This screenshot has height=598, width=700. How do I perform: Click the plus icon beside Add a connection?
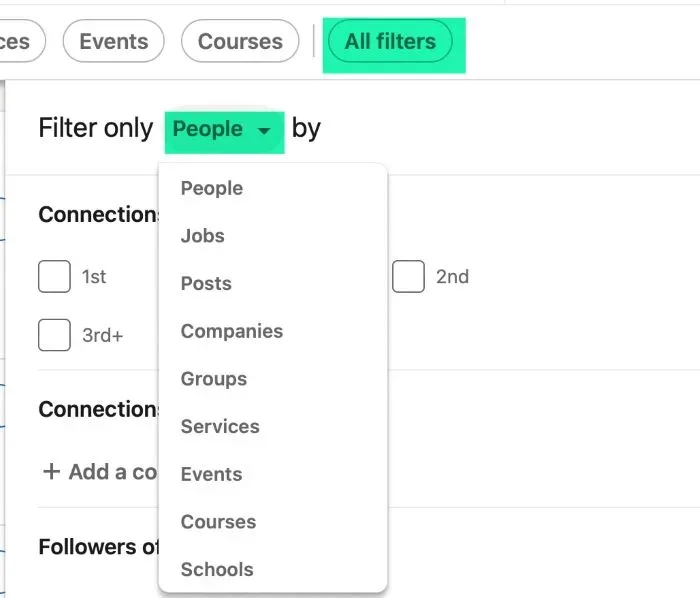(51, 471)
